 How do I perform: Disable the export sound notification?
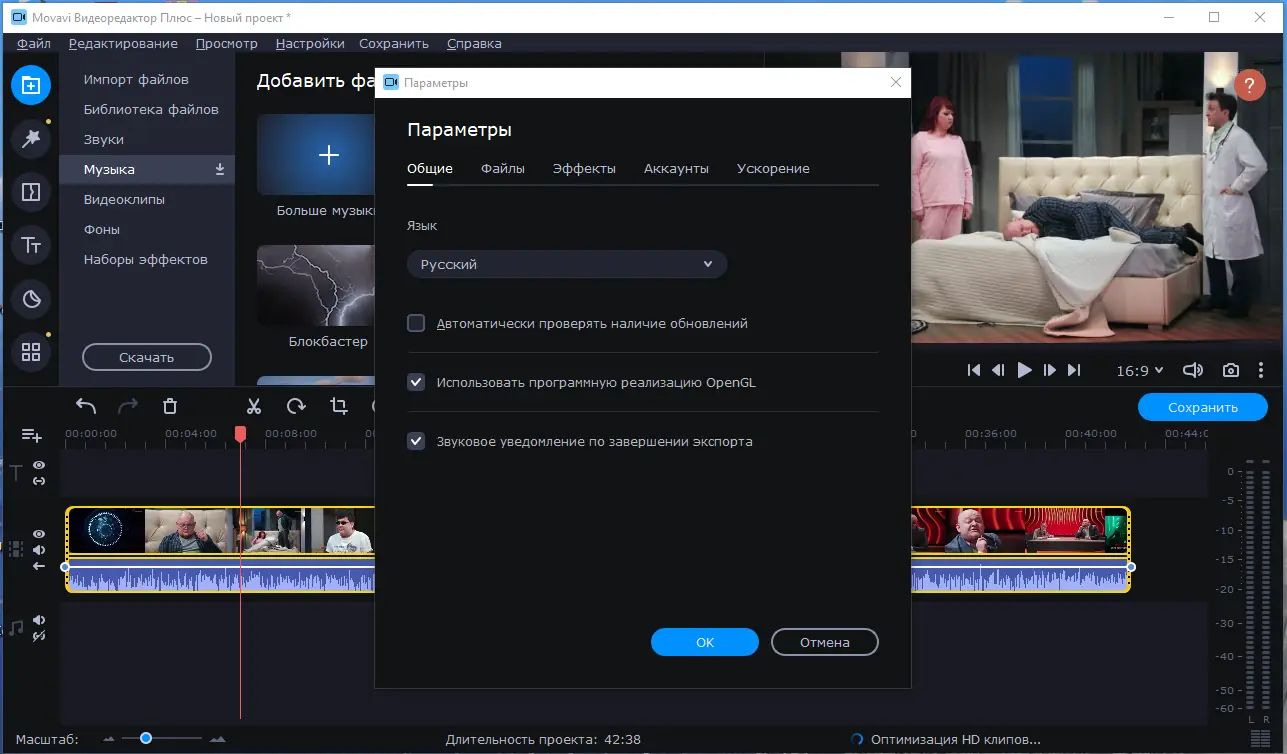coord(415,441)
